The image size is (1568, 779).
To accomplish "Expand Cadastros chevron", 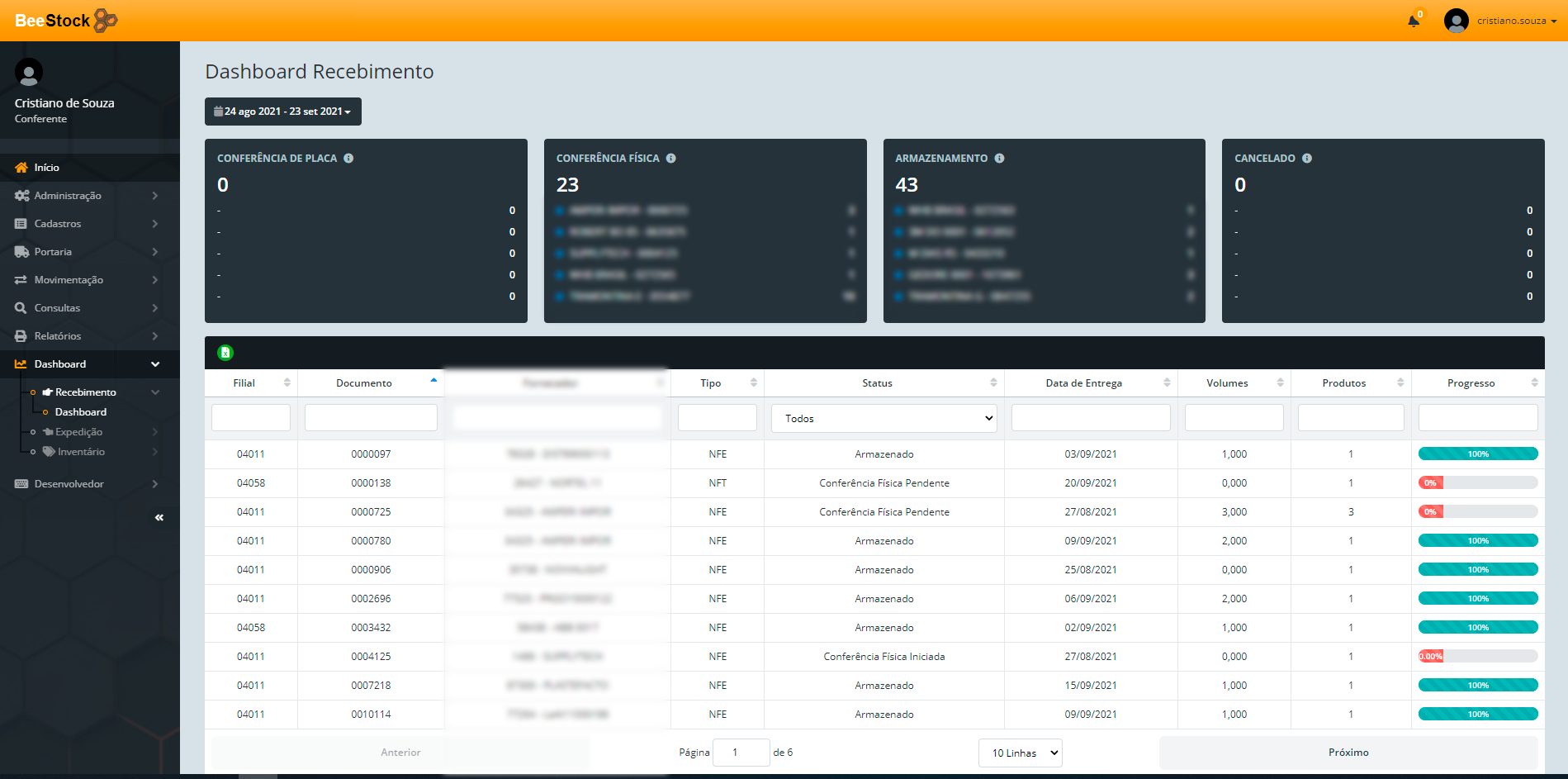I will click(x=155, y=224).
